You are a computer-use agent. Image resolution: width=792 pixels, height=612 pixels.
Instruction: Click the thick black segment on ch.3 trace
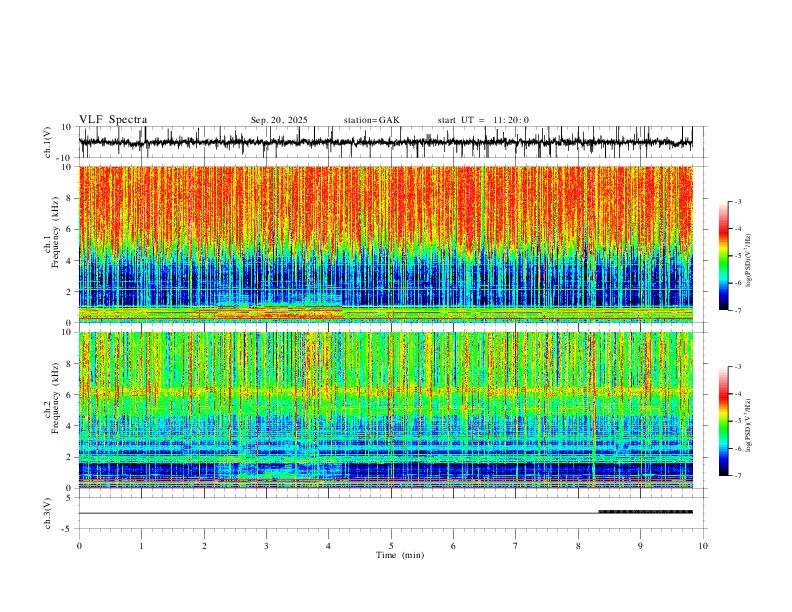[646, 512]
